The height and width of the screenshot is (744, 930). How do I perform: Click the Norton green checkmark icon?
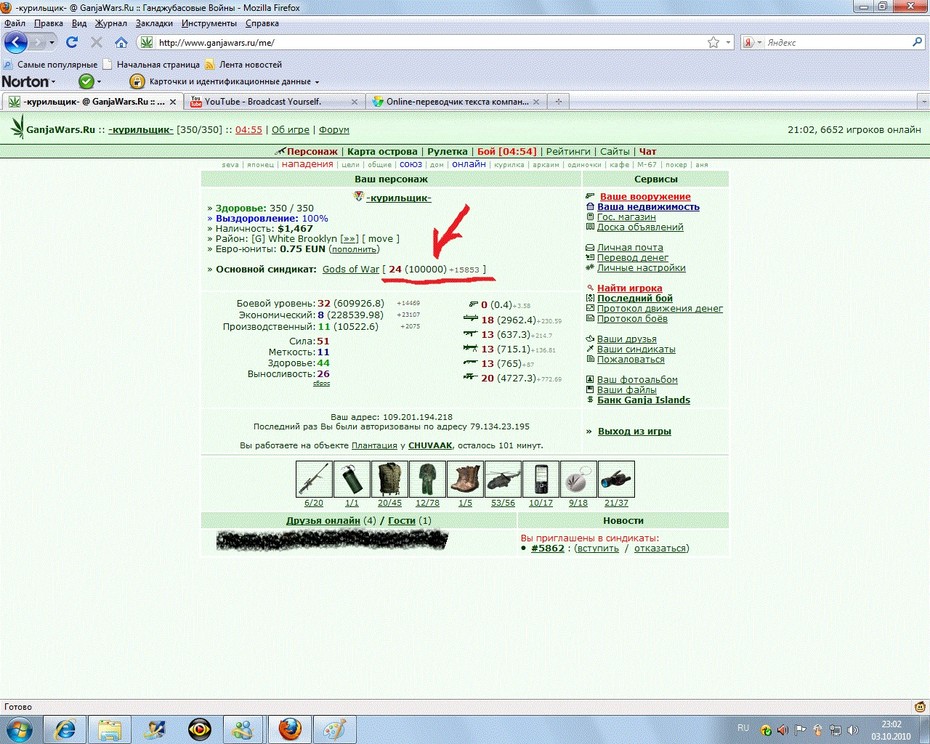(87, 81)
